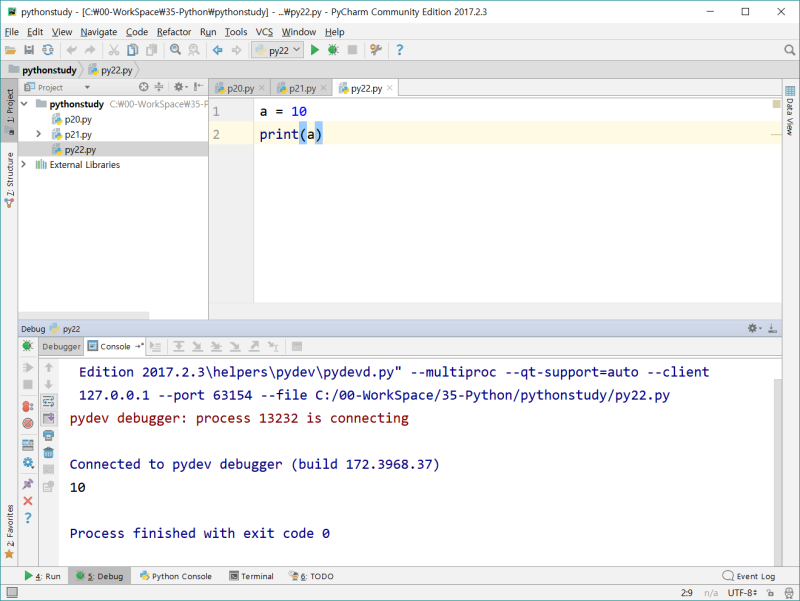Click the Scroll from Source target icon
The height and width of the screenshot is (601, 800).
tap(143, 87)
